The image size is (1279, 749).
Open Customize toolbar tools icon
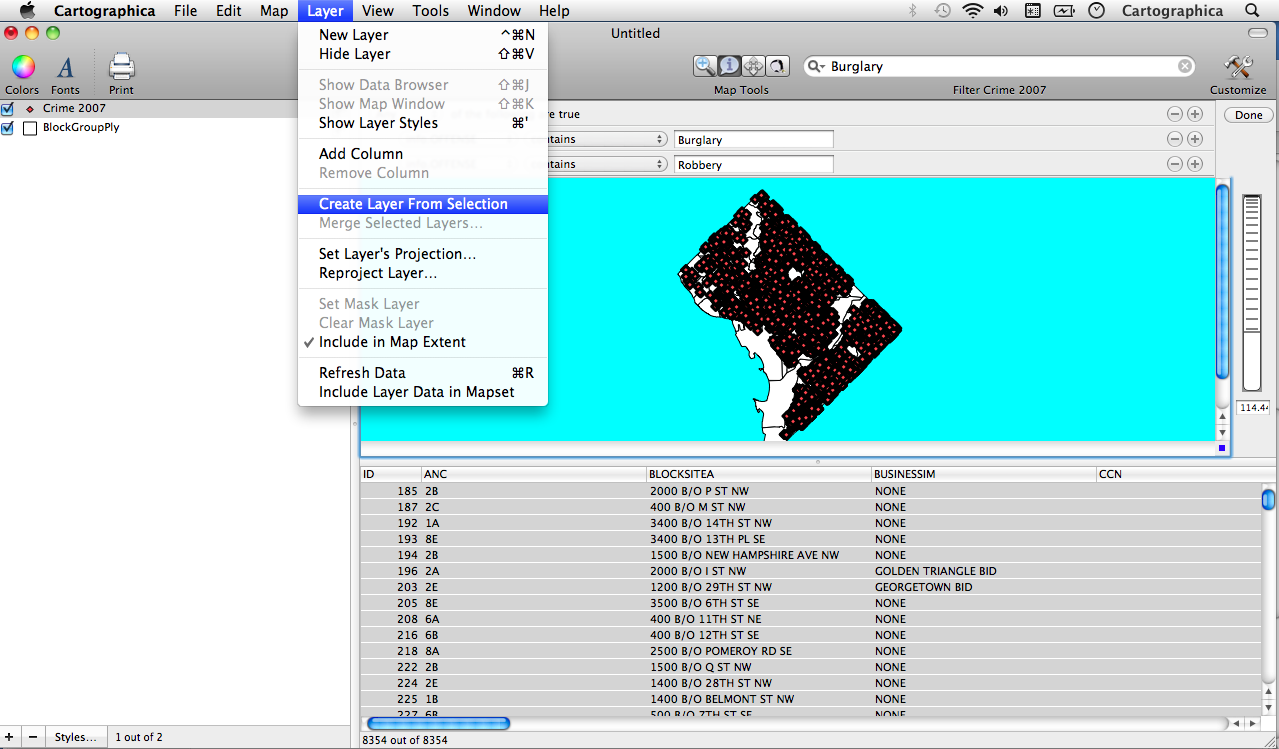pos(1238,68)
